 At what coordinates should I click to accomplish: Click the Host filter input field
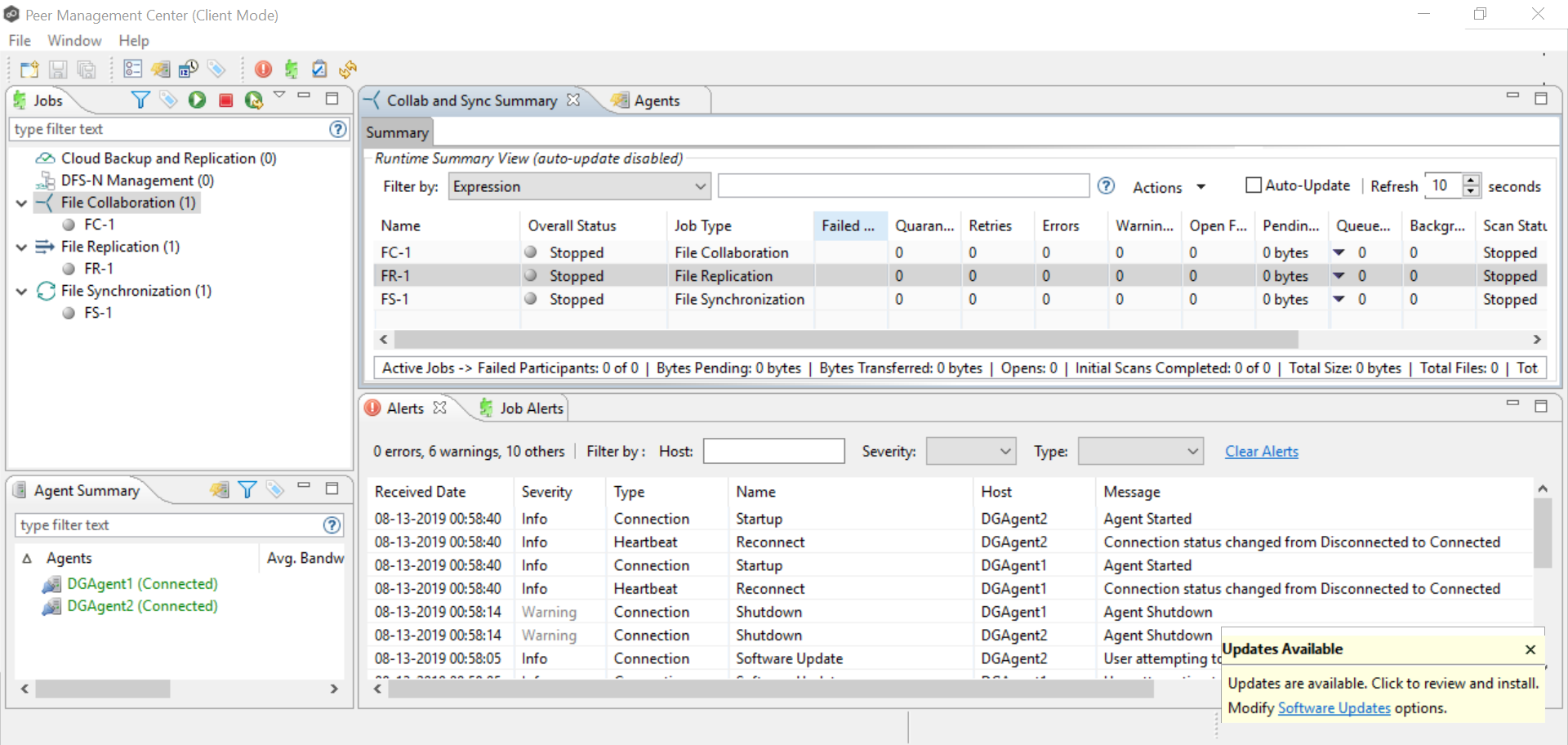pyautogui.click(x=773, y=451)
